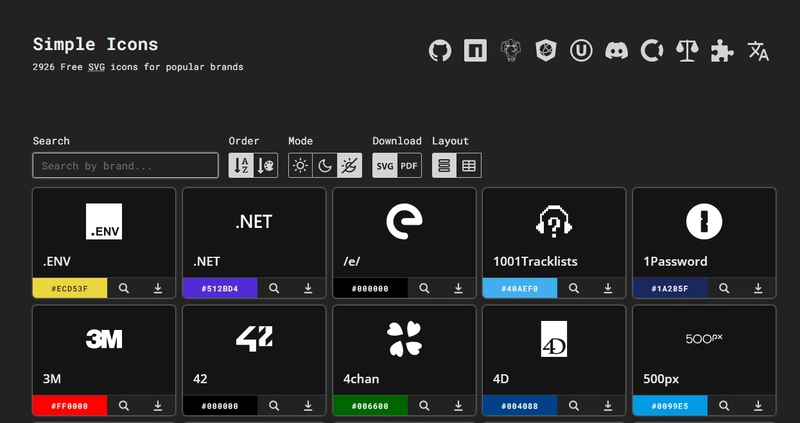
Task: Set download format to PDF
Action: [x=409, y=165]
